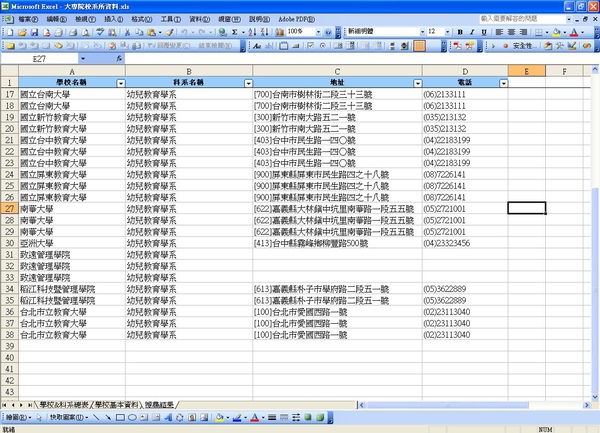
Task: Click the Fill Color paint bucket in the formatting toolbar
Action: tap(556, 33)
